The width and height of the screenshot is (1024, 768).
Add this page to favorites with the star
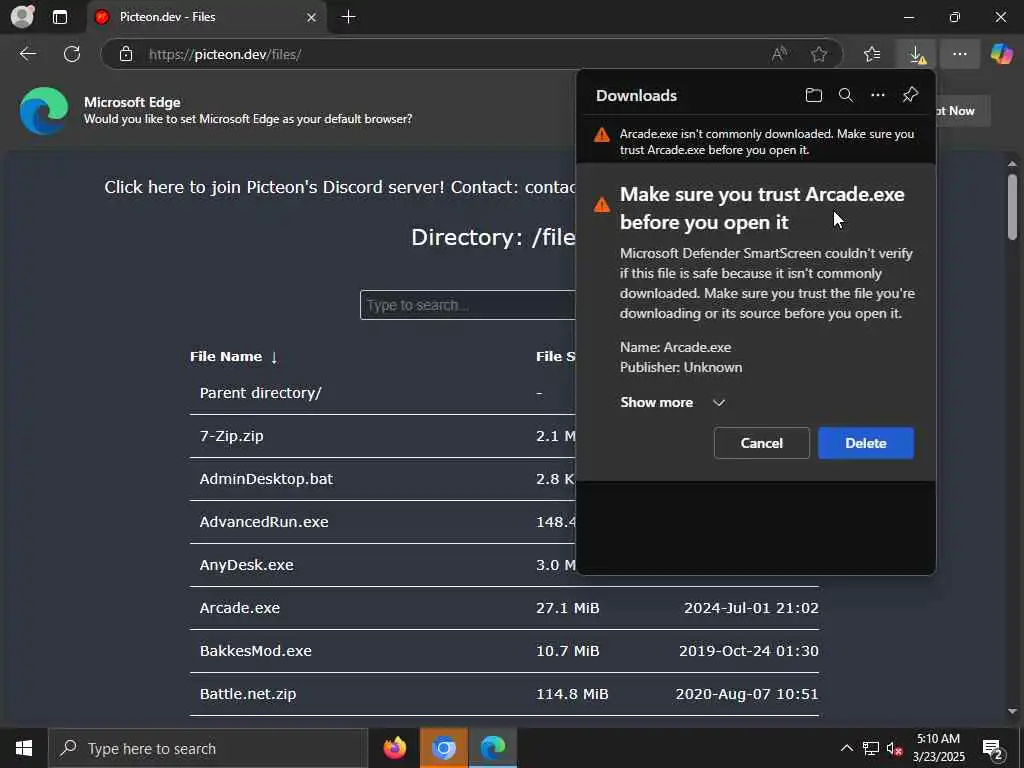pyautogui.click(x=819, y=54)
